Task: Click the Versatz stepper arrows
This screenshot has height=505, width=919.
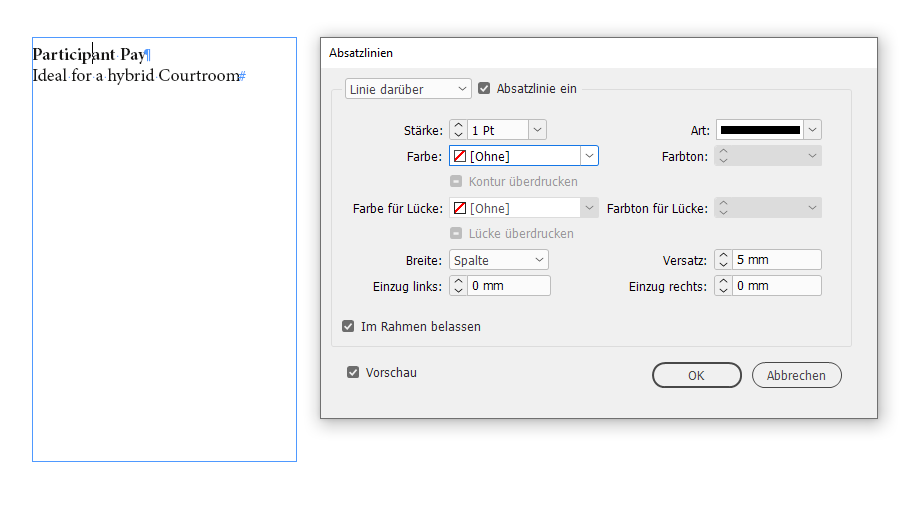Action: [x=723, y=260]
